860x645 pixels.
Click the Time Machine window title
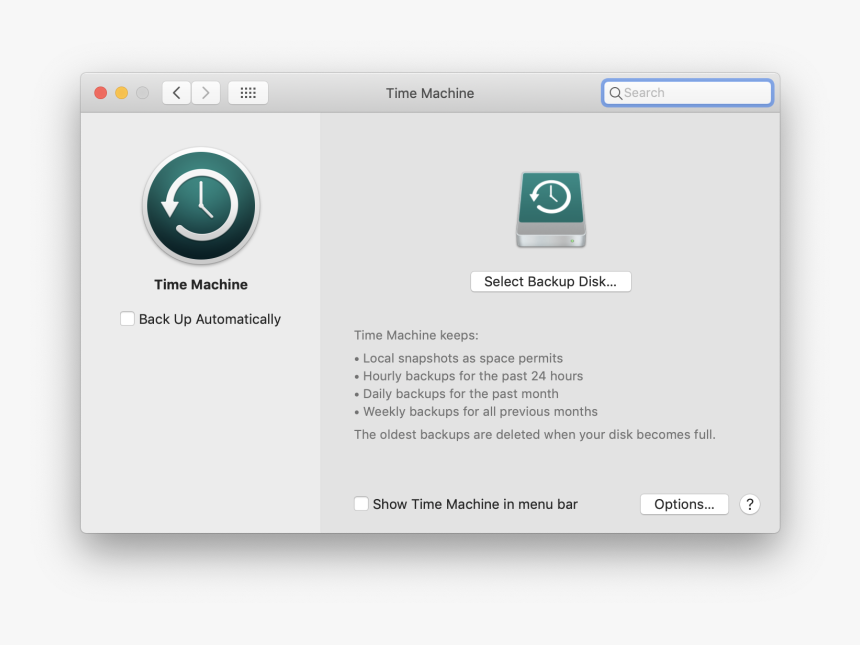430,93
